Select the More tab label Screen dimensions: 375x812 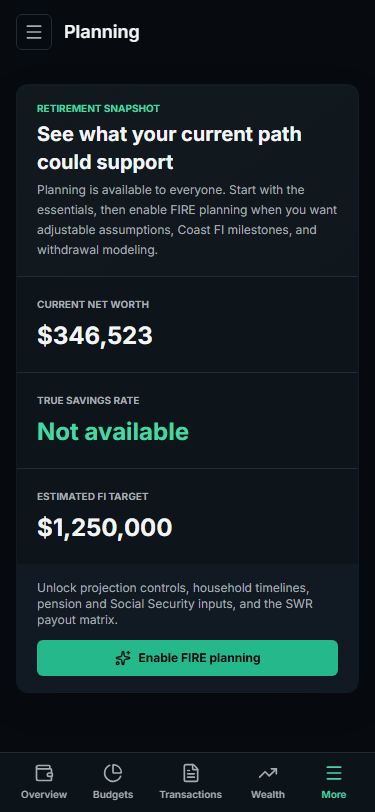click(x=334, y=794)
